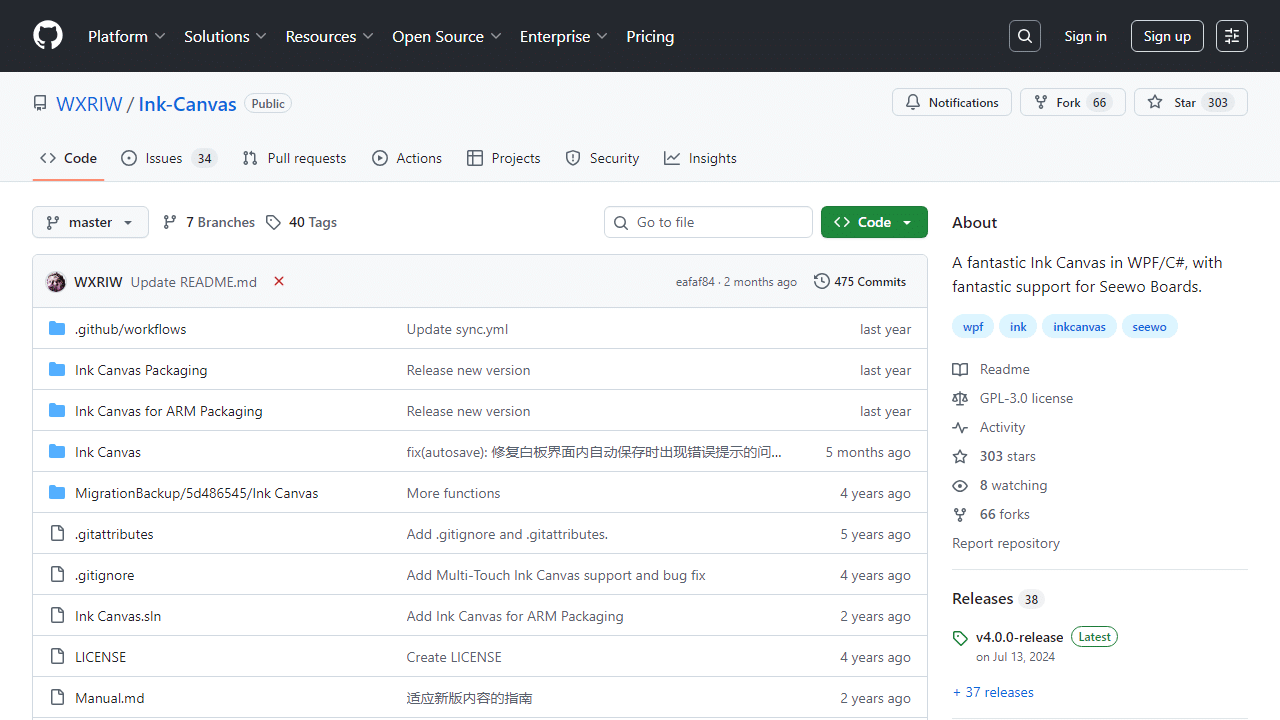Click the tag icon beside 40 Tags

click(274, 222)
